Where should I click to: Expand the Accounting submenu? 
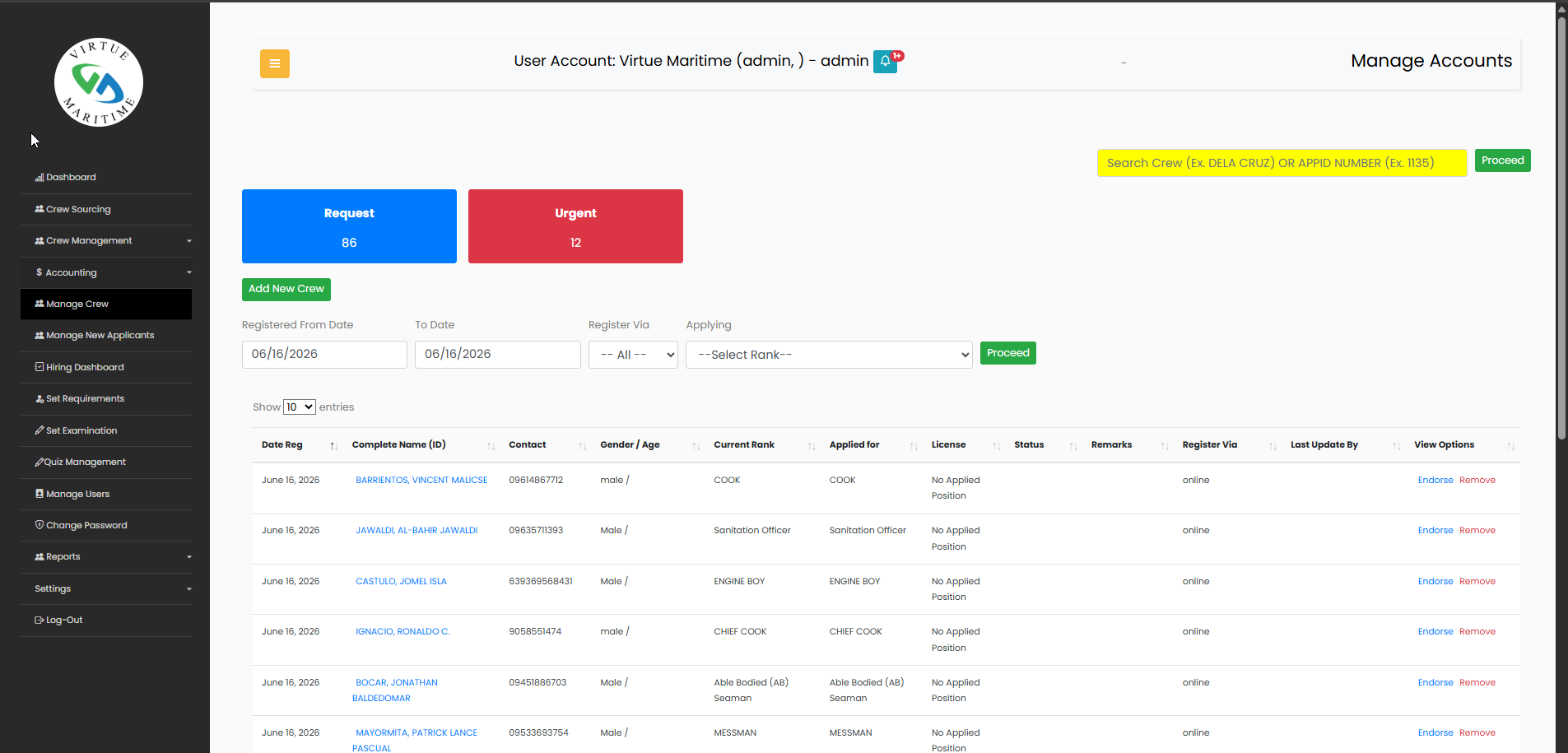pos(106,272)
